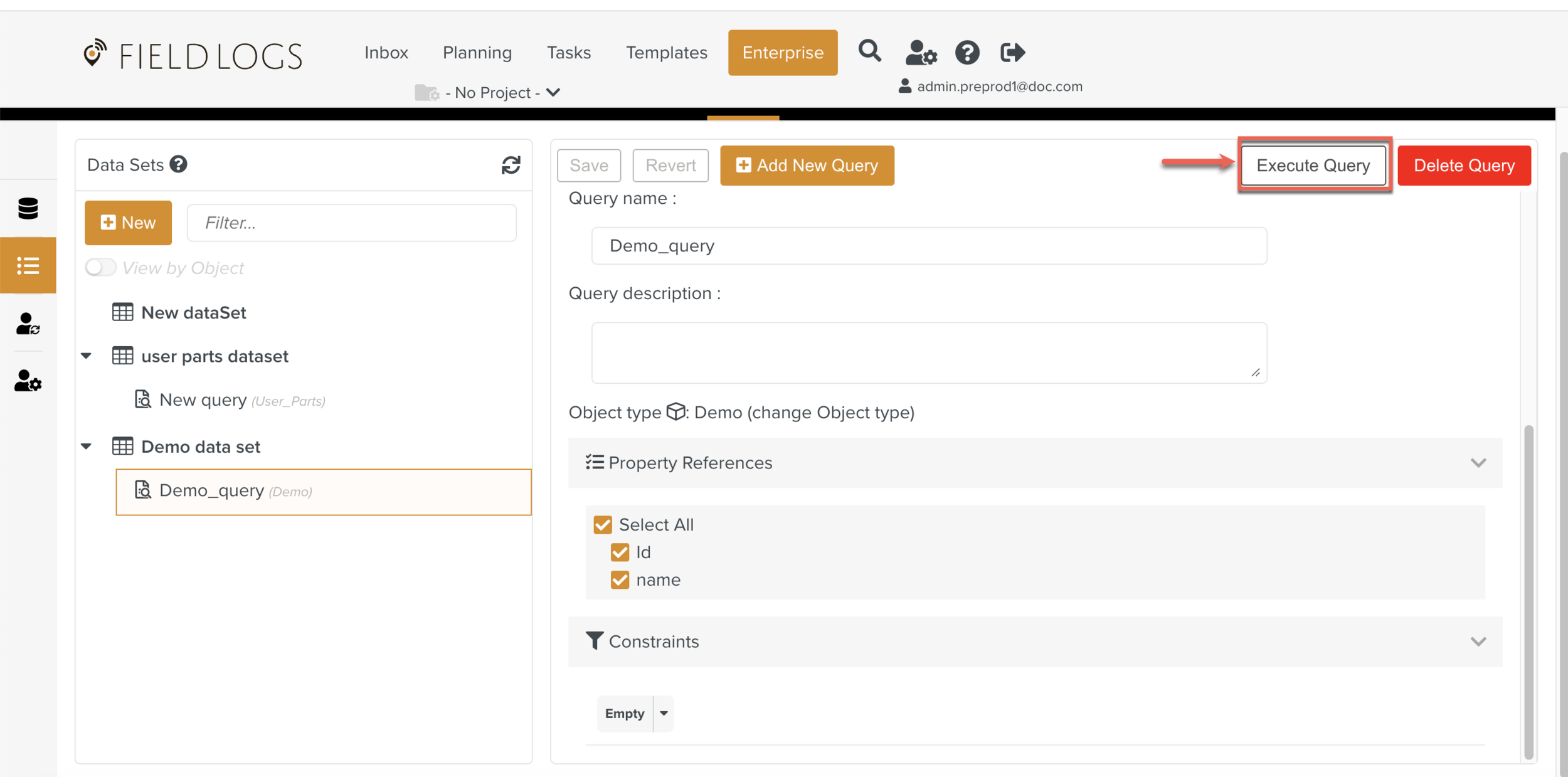Click Add New Query button
The height and width of the screenshot is (777, 1568).
807,166
